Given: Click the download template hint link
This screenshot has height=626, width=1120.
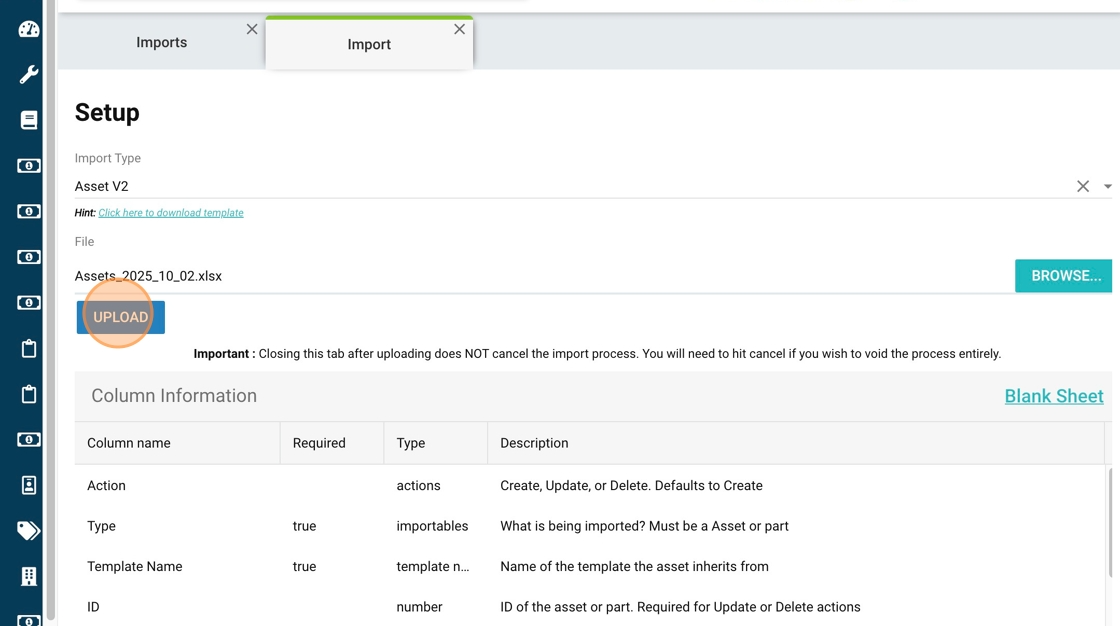Looking at the screenshot, I should (171, 213).
